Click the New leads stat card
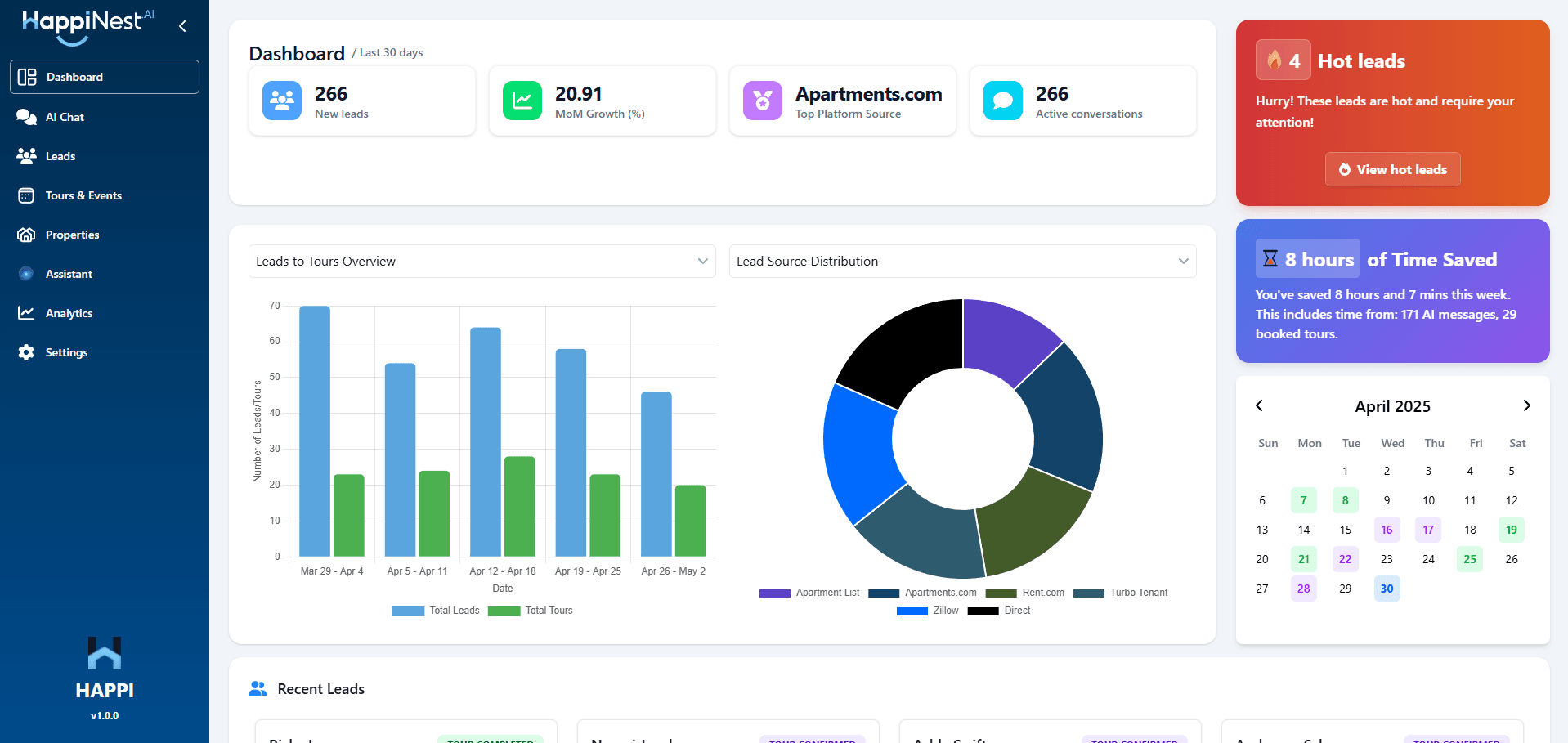This screenshot has height=743, width=1568. click(362, 101)
